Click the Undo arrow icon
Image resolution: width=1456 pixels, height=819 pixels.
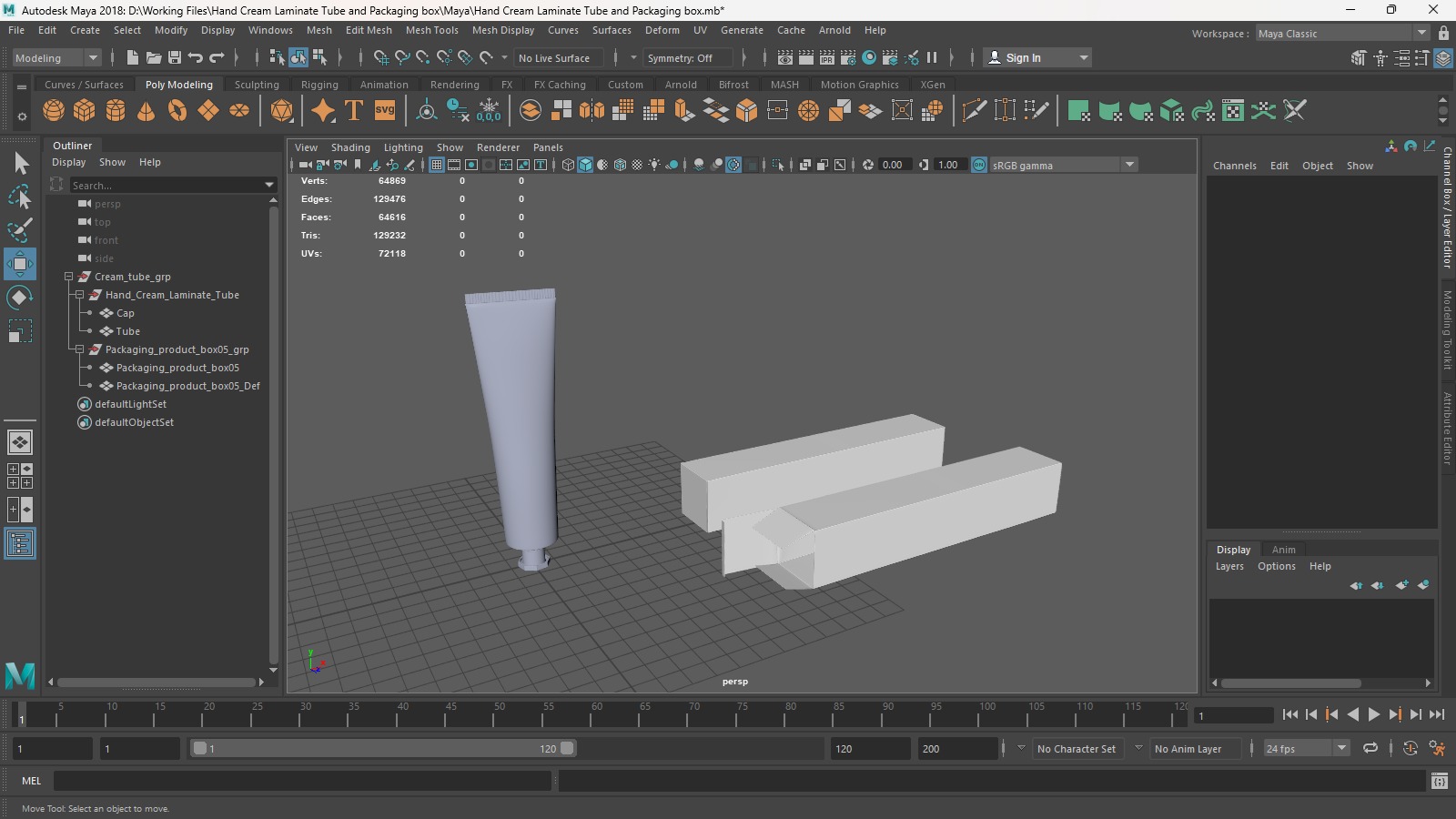(x=196, y=57)
